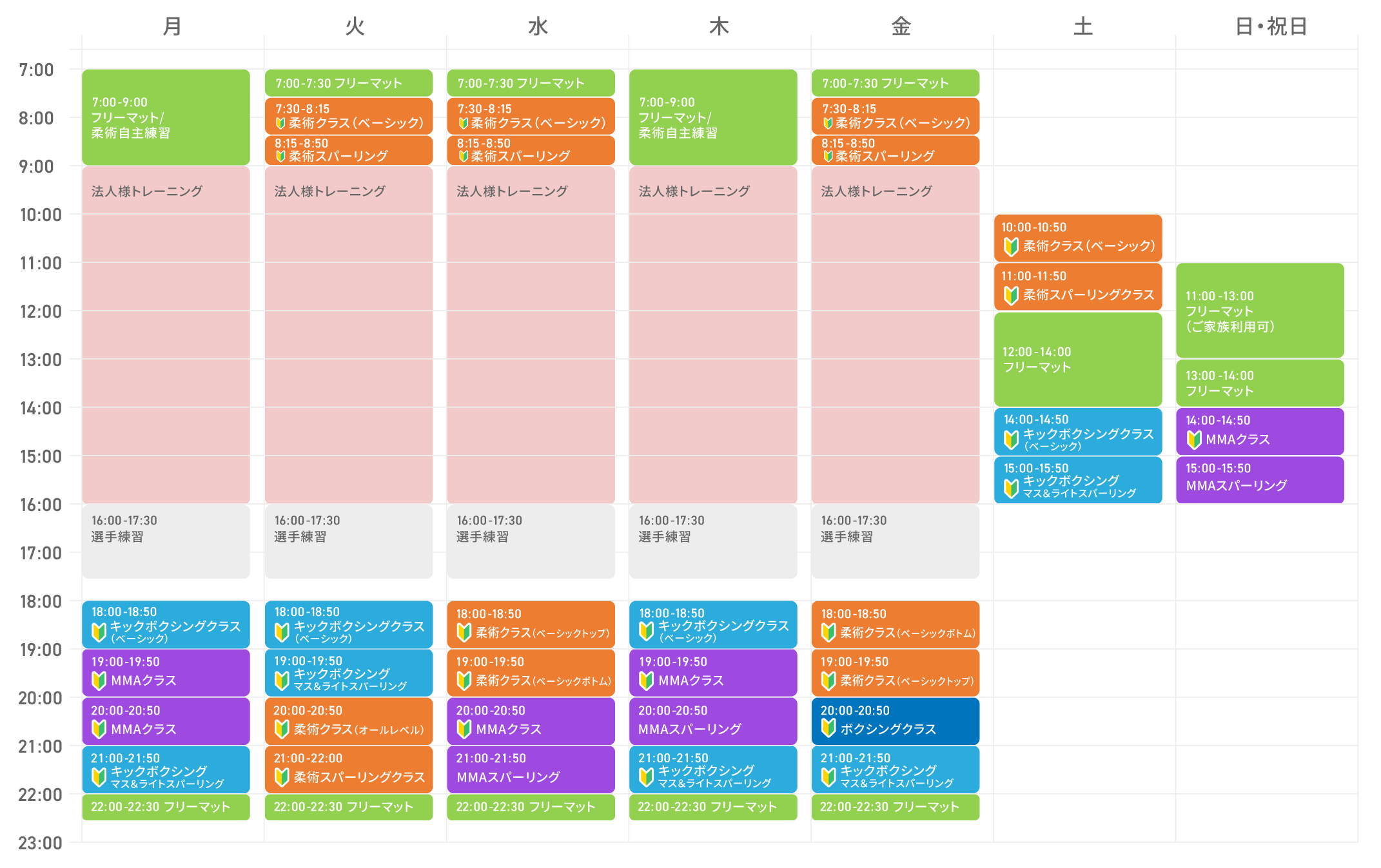Click beginner mark on Thursday 19:00 MMAクラス

tap(646, 680)
